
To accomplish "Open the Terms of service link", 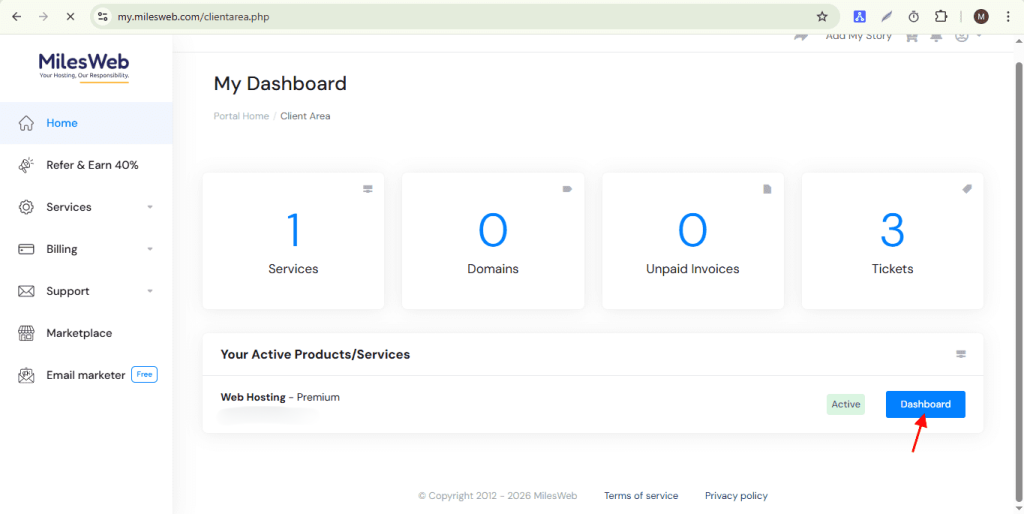I will pyautogui.click(x=641, y=496).
